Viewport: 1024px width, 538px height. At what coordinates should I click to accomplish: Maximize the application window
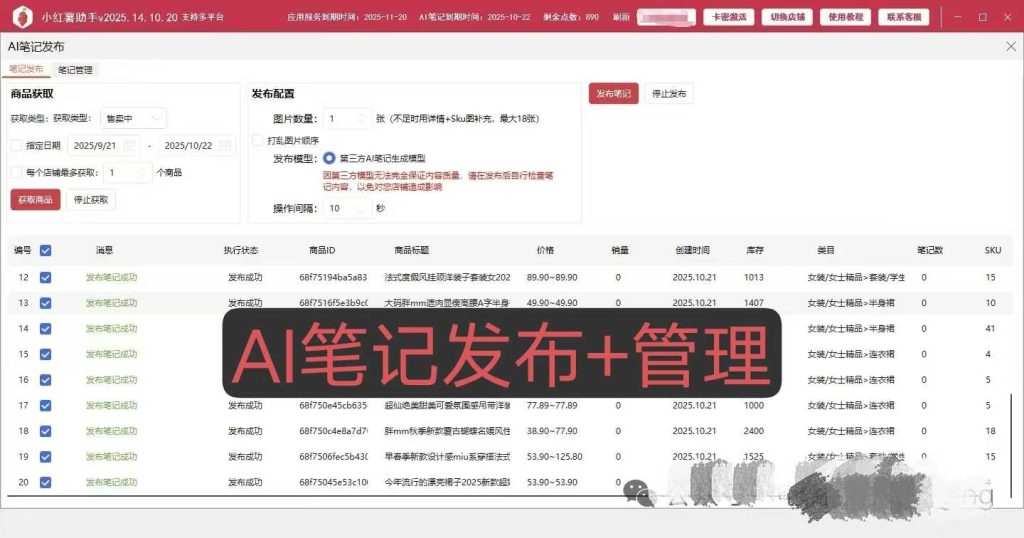(982, 17)
